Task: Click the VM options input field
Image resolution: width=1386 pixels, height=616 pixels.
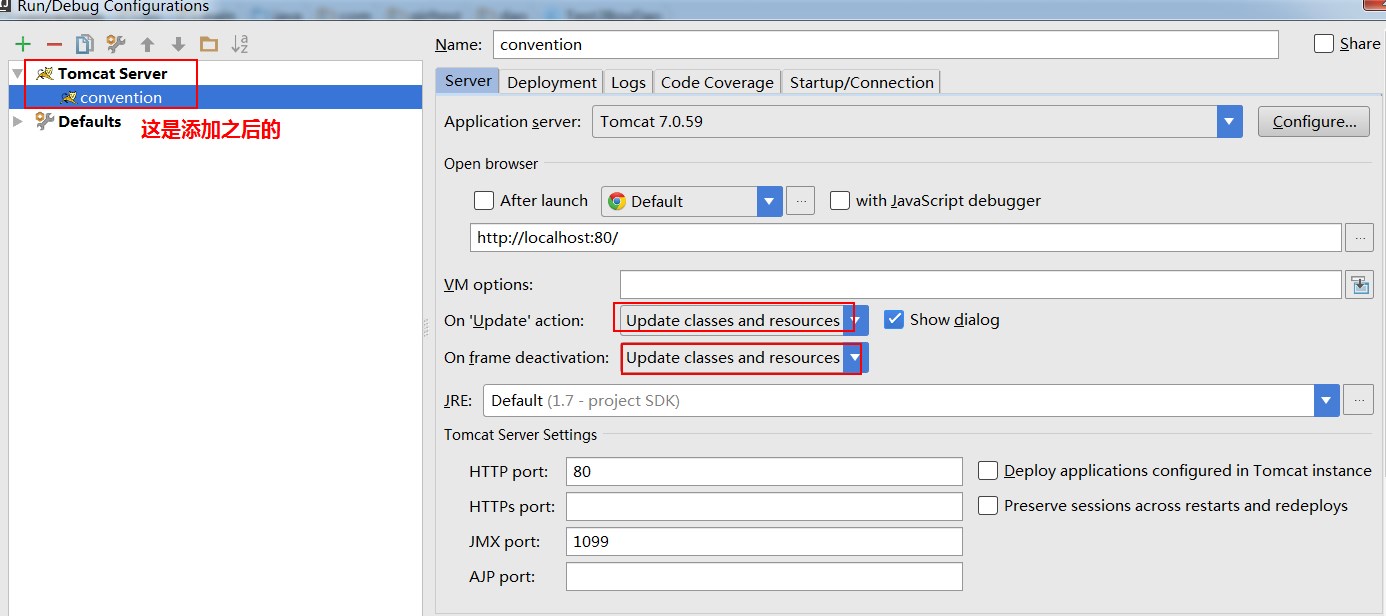Action: pos(980,285)
